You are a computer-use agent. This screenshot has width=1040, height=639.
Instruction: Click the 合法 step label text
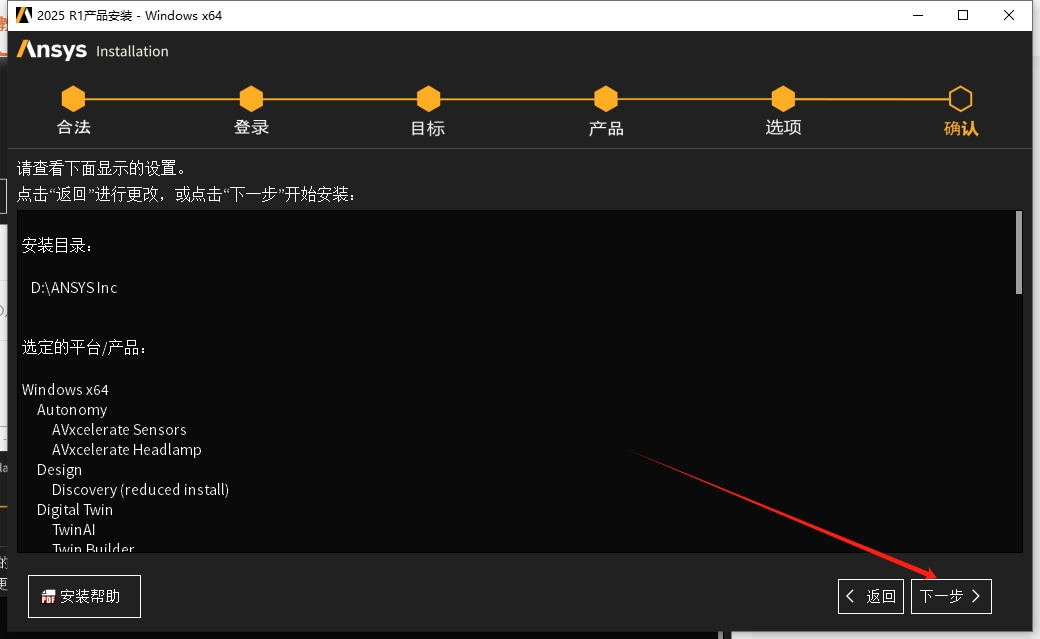(73, 127)
